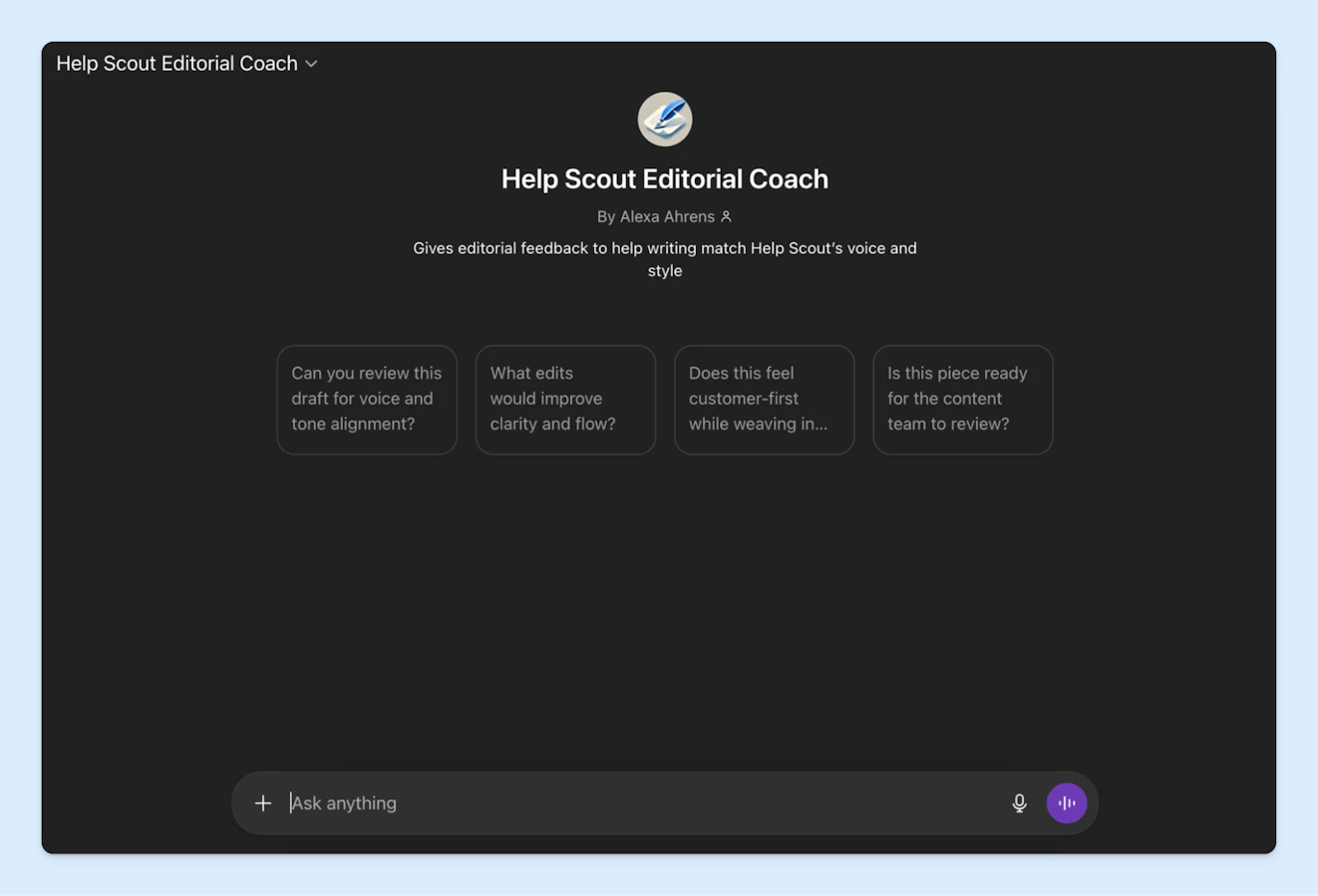Click the Ask anything input field
The width and height of the screenshot is (1318, 896).
[598, 802]
